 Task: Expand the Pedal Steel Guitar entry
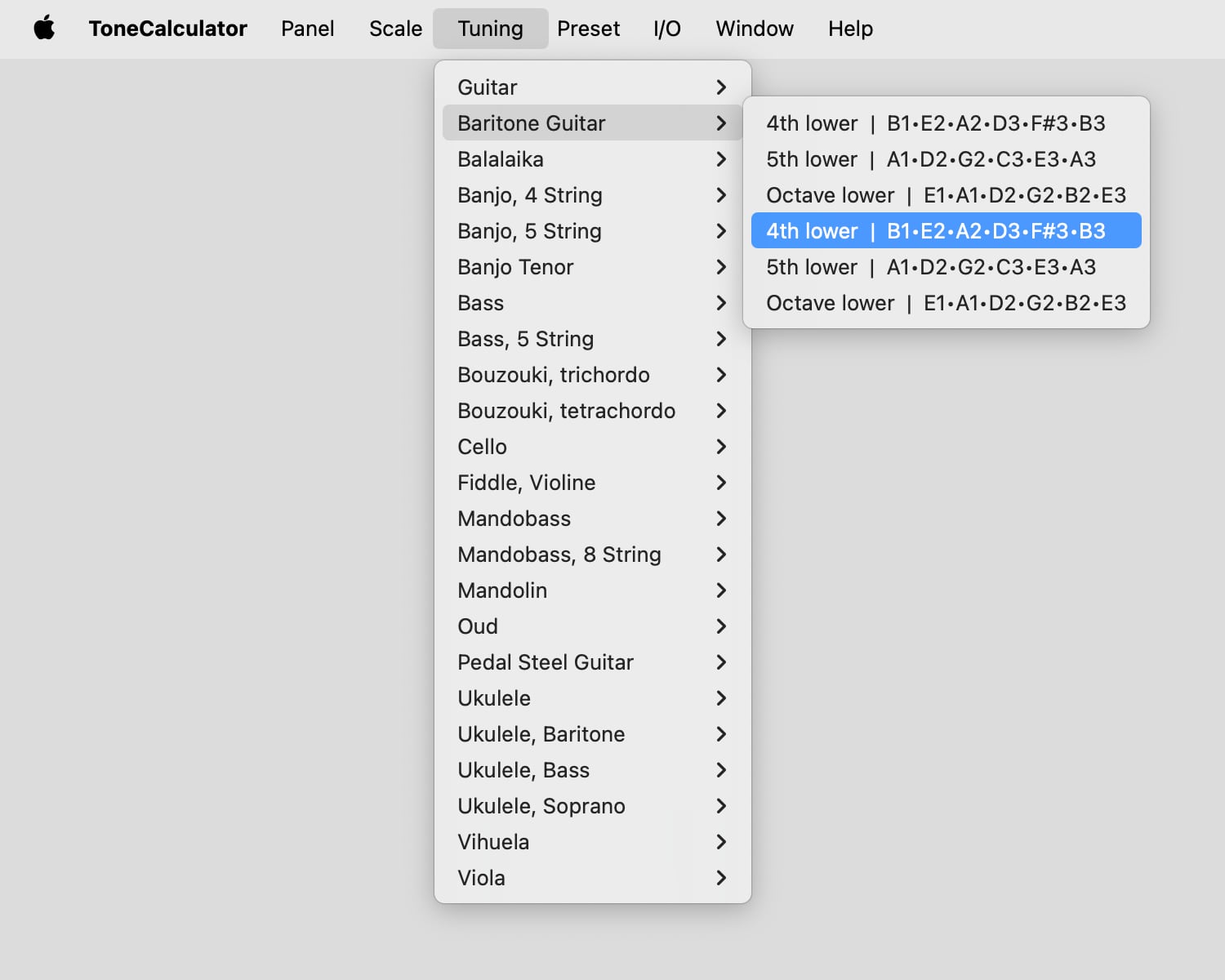point(591,662)
